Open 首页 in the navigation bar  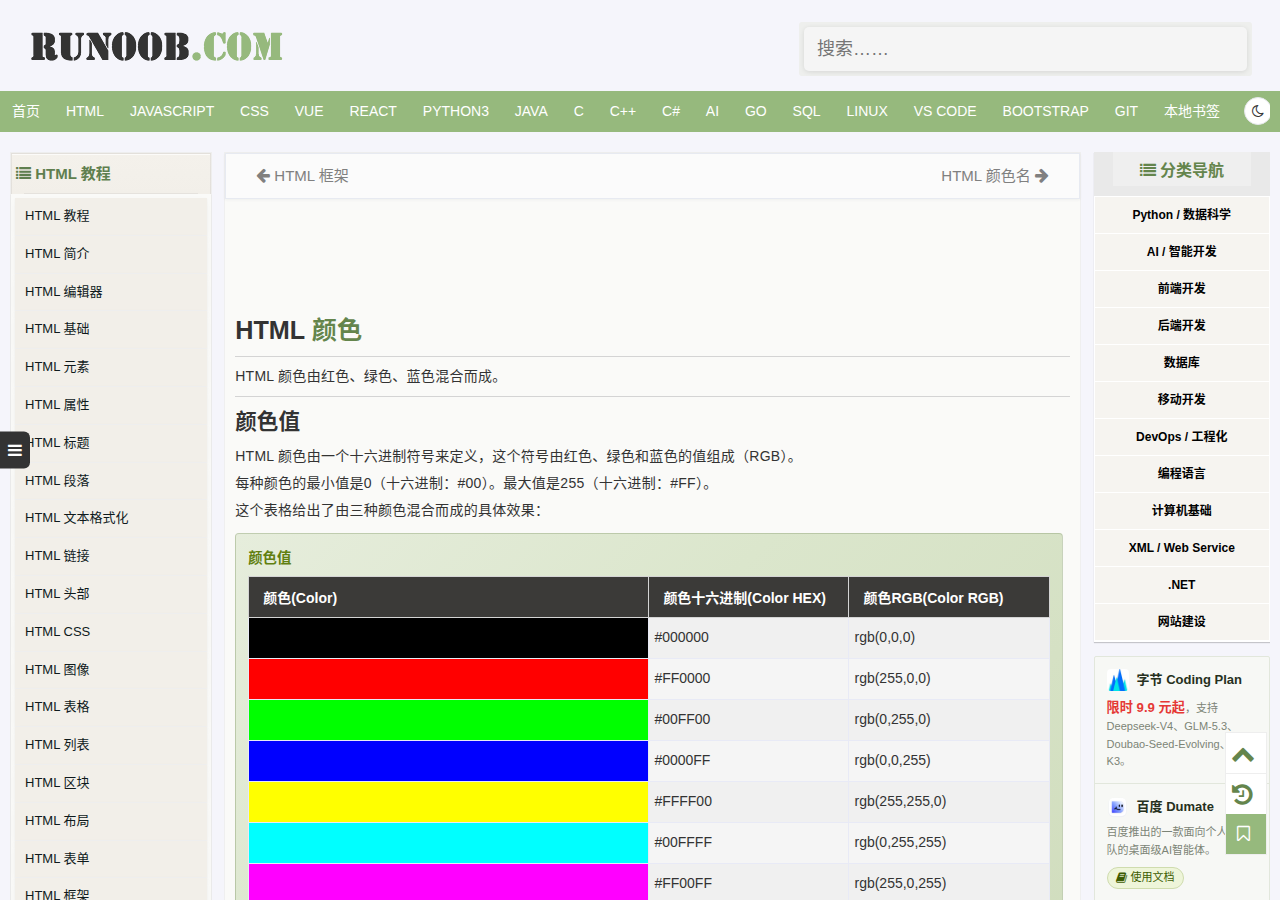point(26,111)
